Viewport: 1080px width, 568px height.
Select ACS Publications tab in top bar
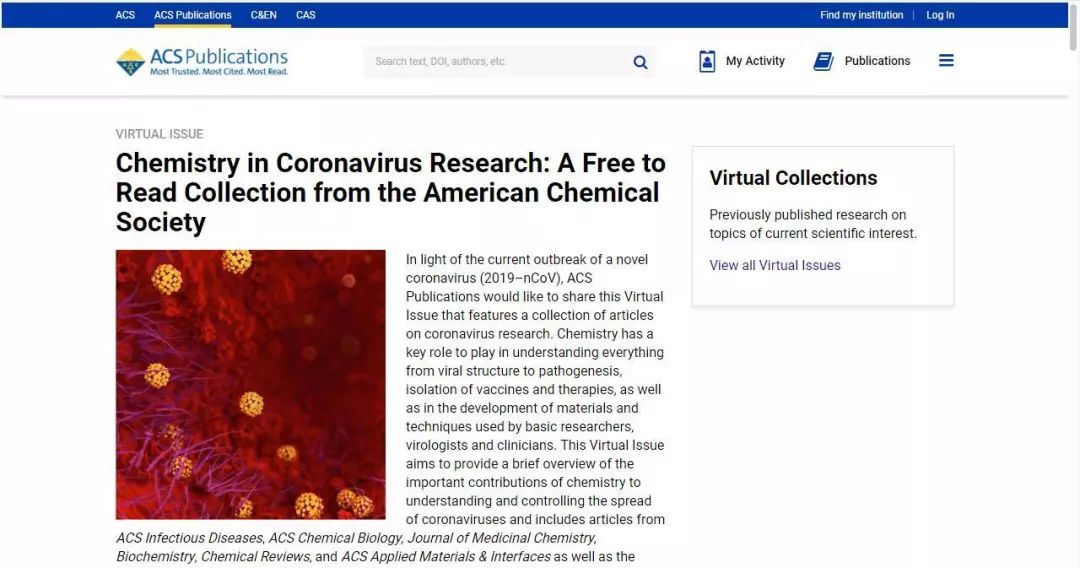(193, 14)
